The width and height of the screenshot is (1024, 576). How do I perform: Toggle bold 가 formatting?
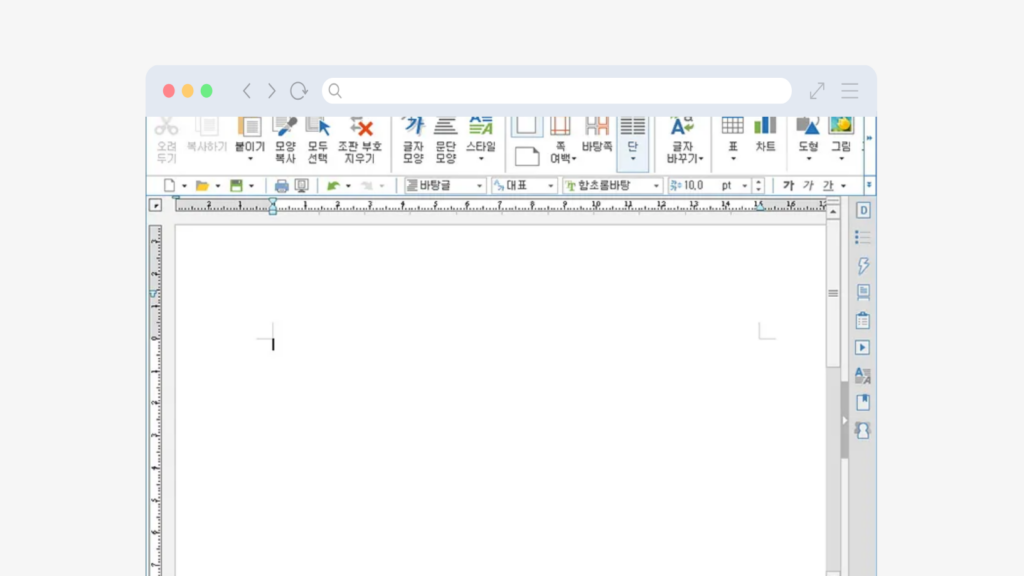point(788,186)
